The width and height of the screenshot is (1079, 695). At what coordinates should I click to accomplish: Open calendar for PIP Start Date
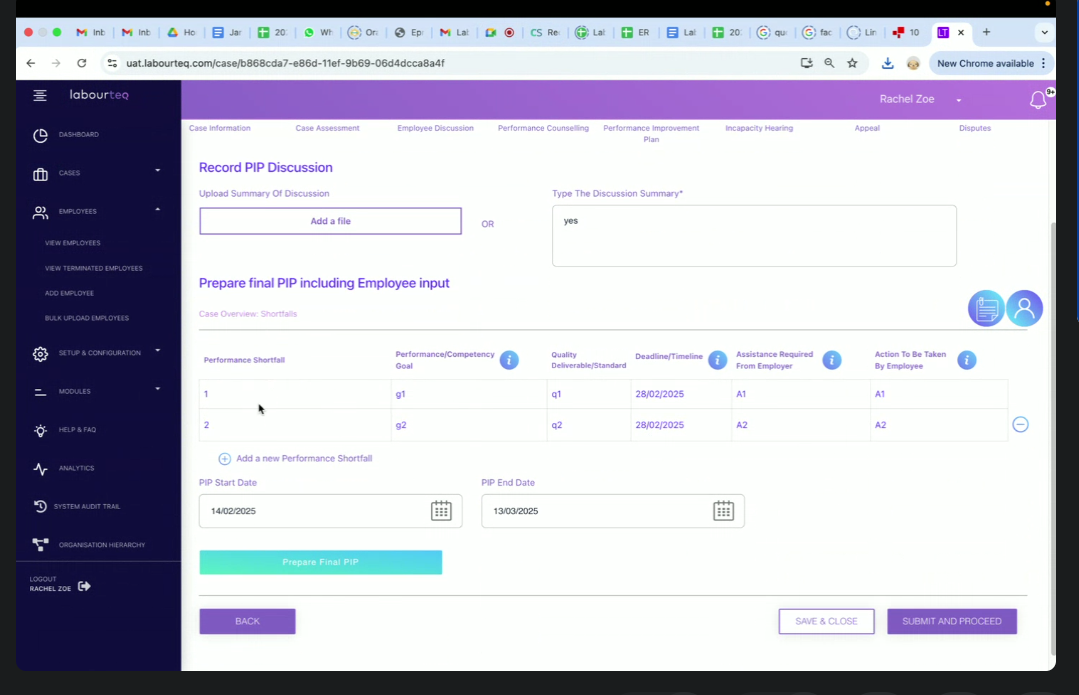441,511
